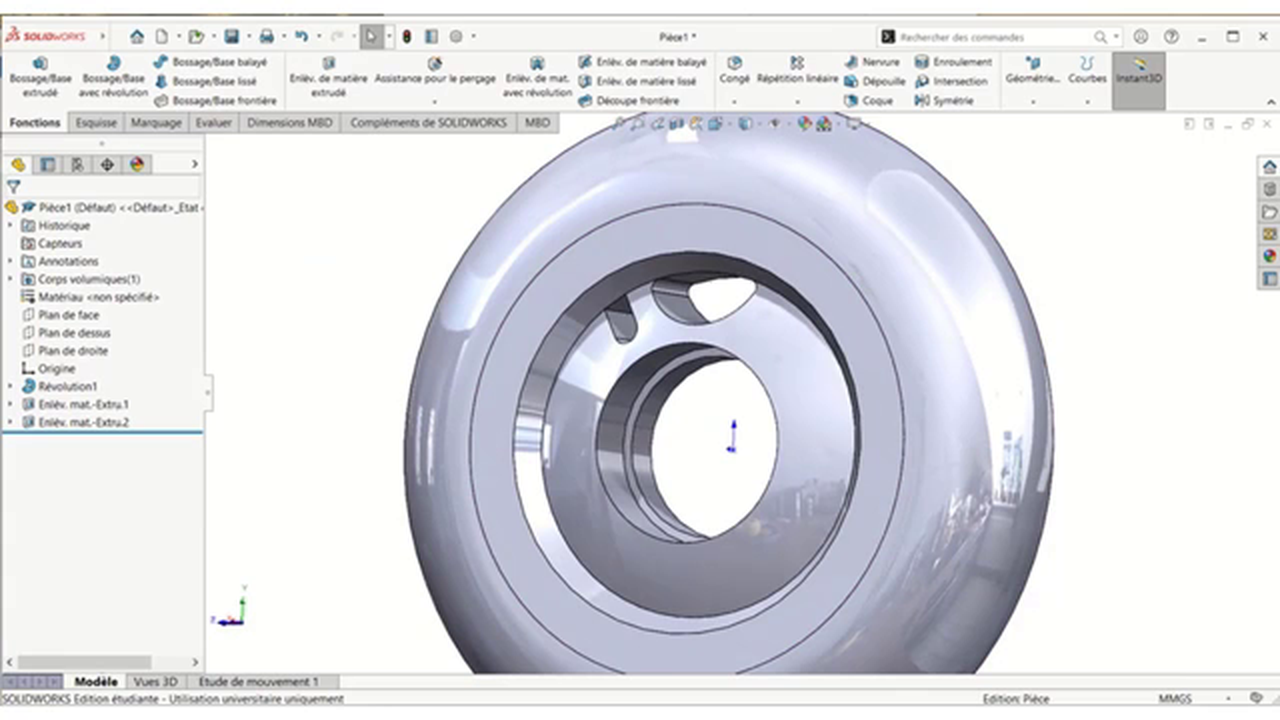
Task: Select the Symétrie feature tool
Action: (x=953, y=100)
